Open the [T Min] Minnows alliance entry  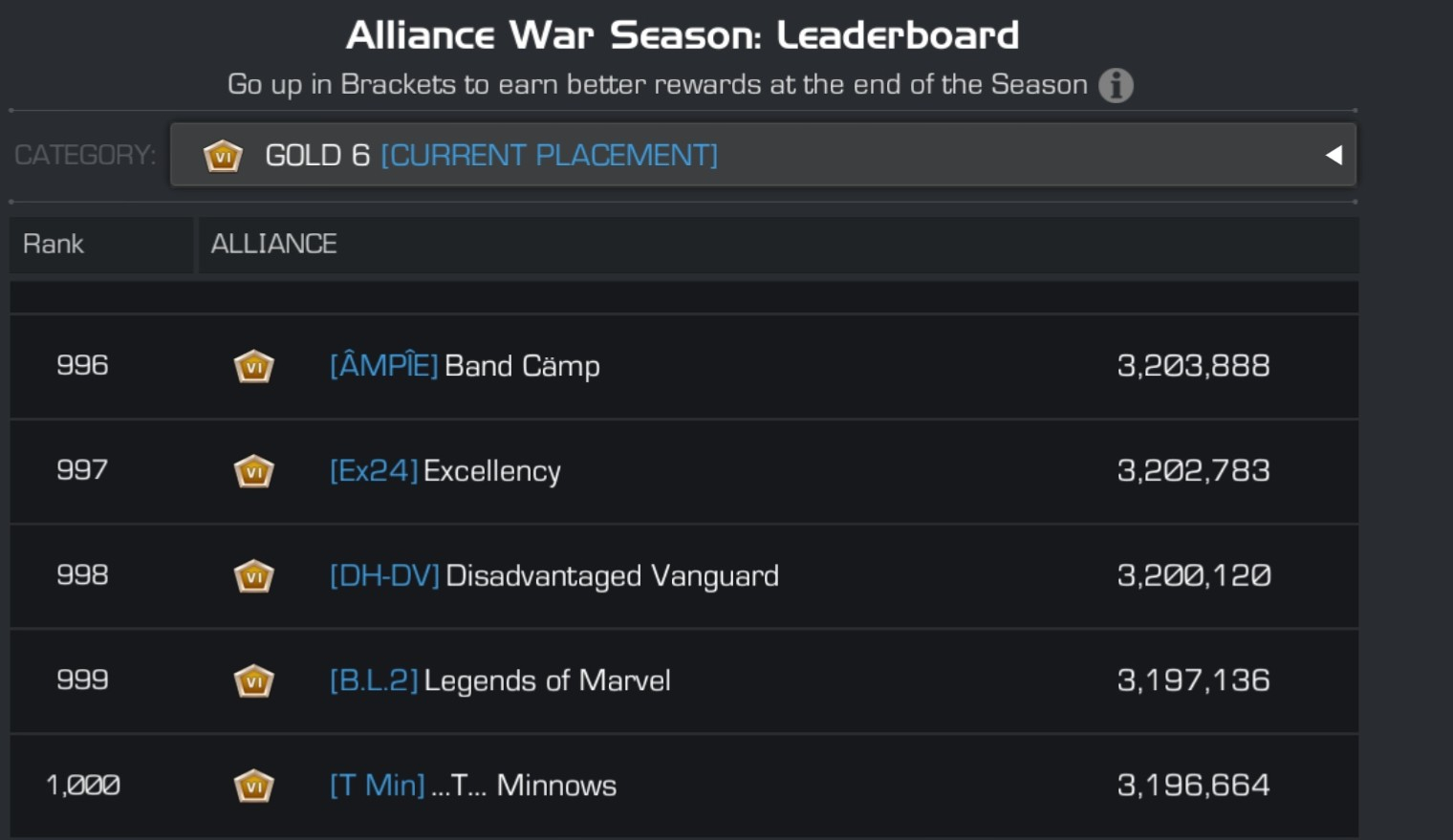[473, 786]
